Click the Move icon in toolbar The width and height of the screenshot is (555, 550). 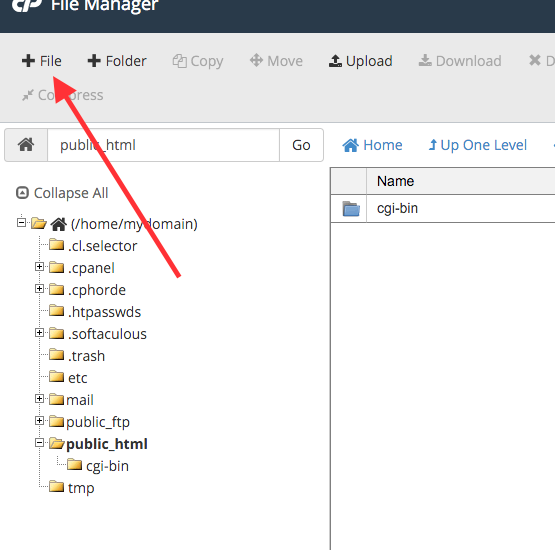256,61
